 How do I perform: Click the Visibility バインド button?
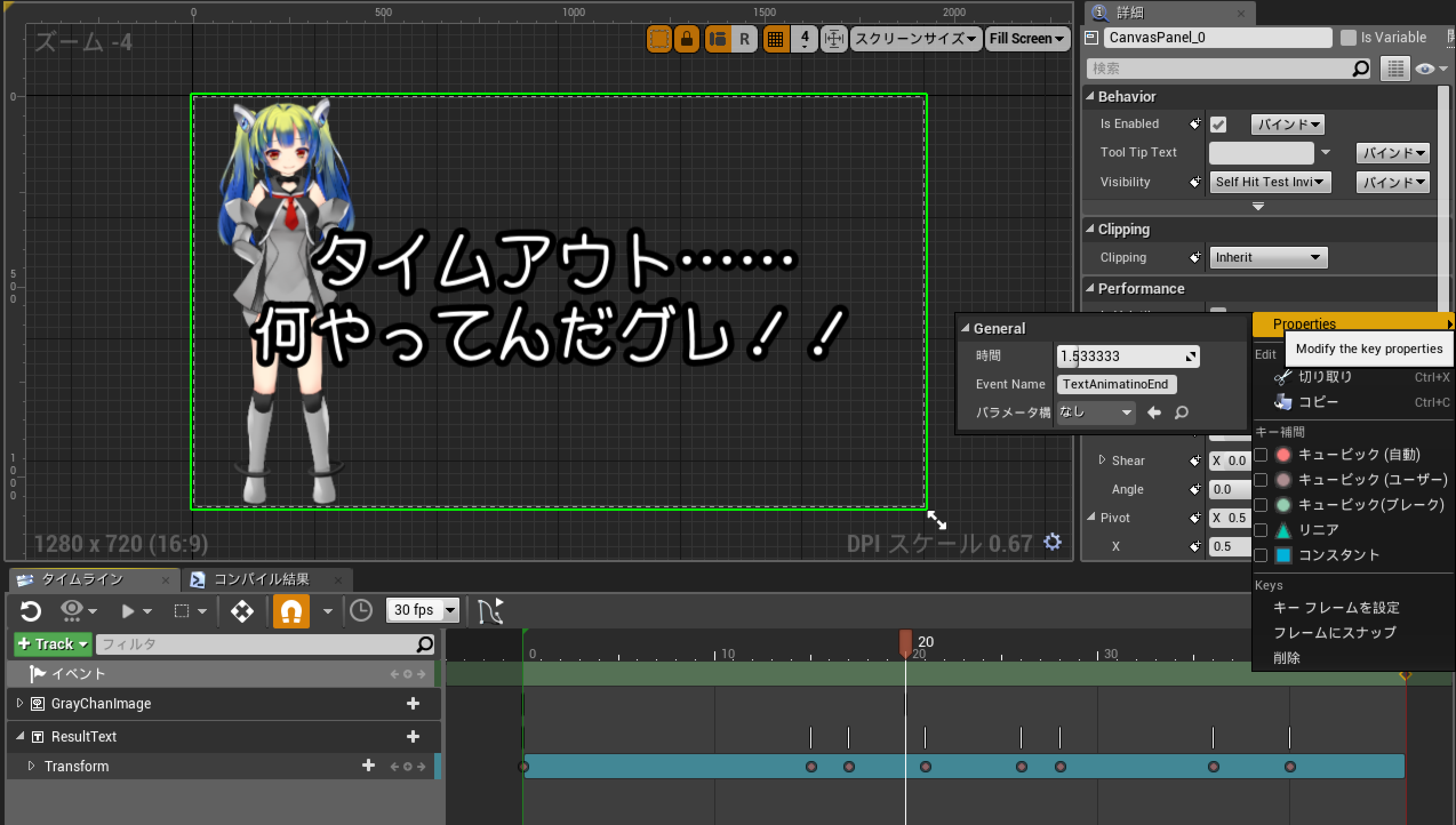tap(1393, 182)
